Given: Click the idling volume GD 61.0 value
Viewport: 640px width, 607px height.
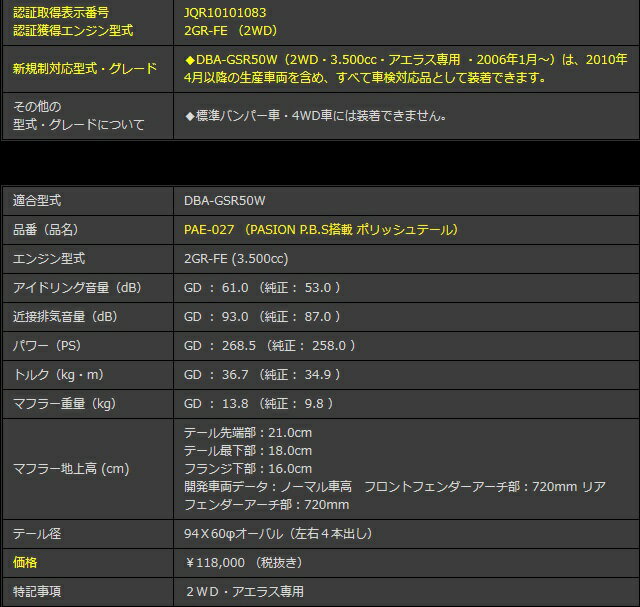Looking at the screenshot, I should pyautogui.click(x=263, y=287).
